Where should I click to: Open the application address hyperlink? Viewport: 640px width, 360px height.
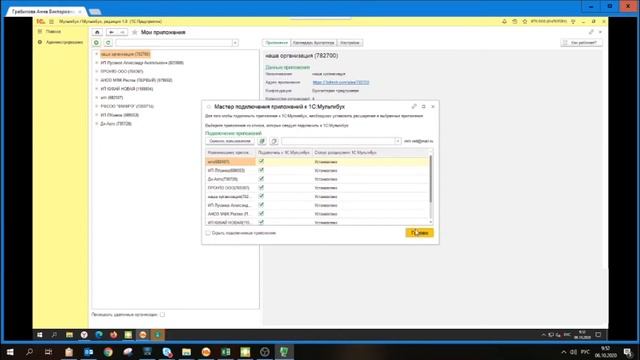coord(340,82)
